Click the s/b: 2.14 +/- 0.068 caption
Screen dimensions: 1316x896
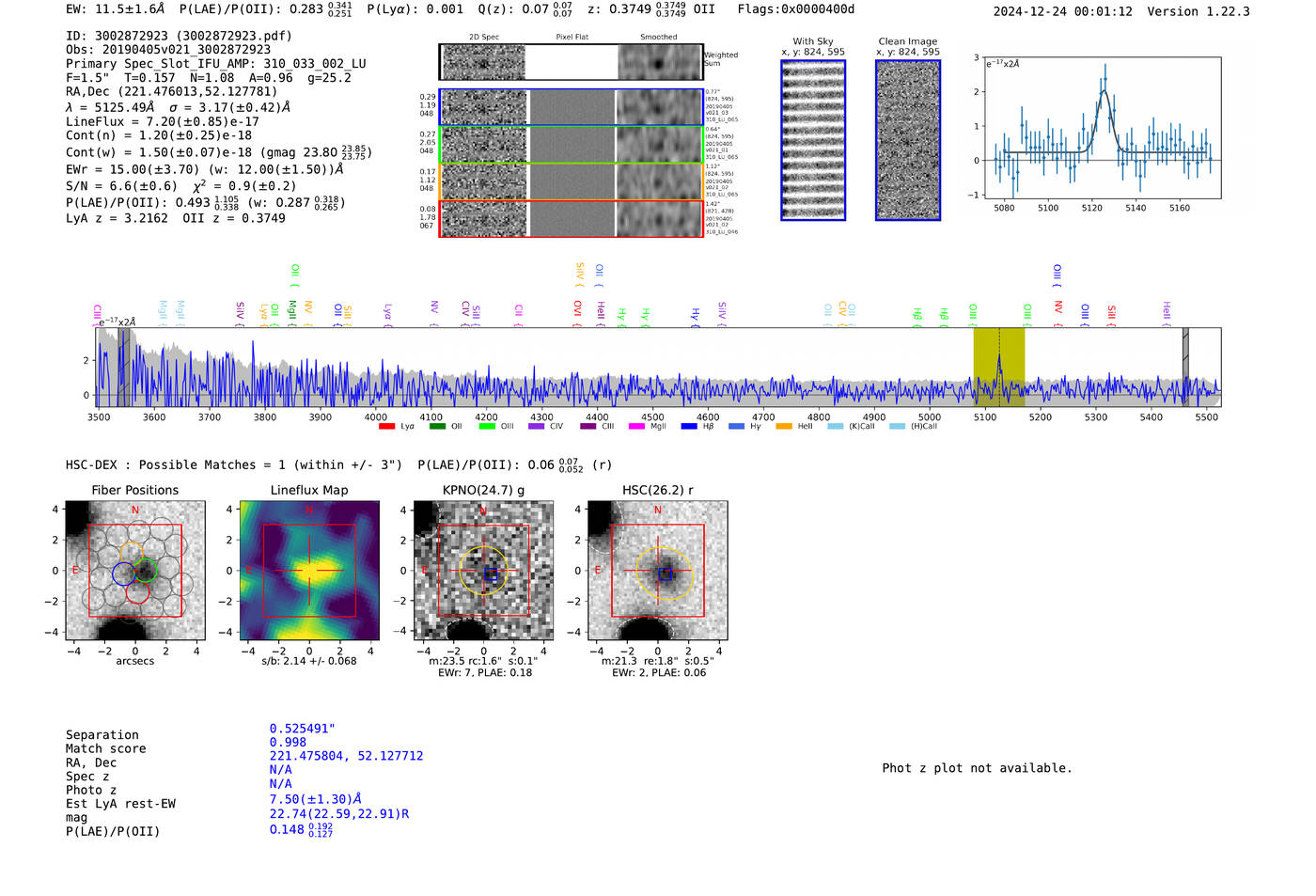pyautogui.click(x=309, y=661)
